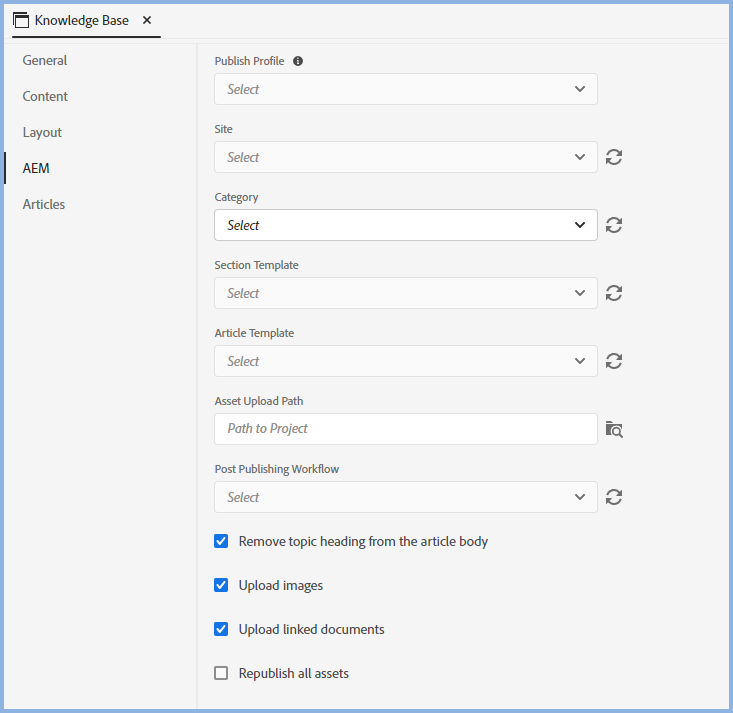Click refresh icon next to Site dropdown
The height and width of the screenshot is (713, 733).
pos(614,157)
